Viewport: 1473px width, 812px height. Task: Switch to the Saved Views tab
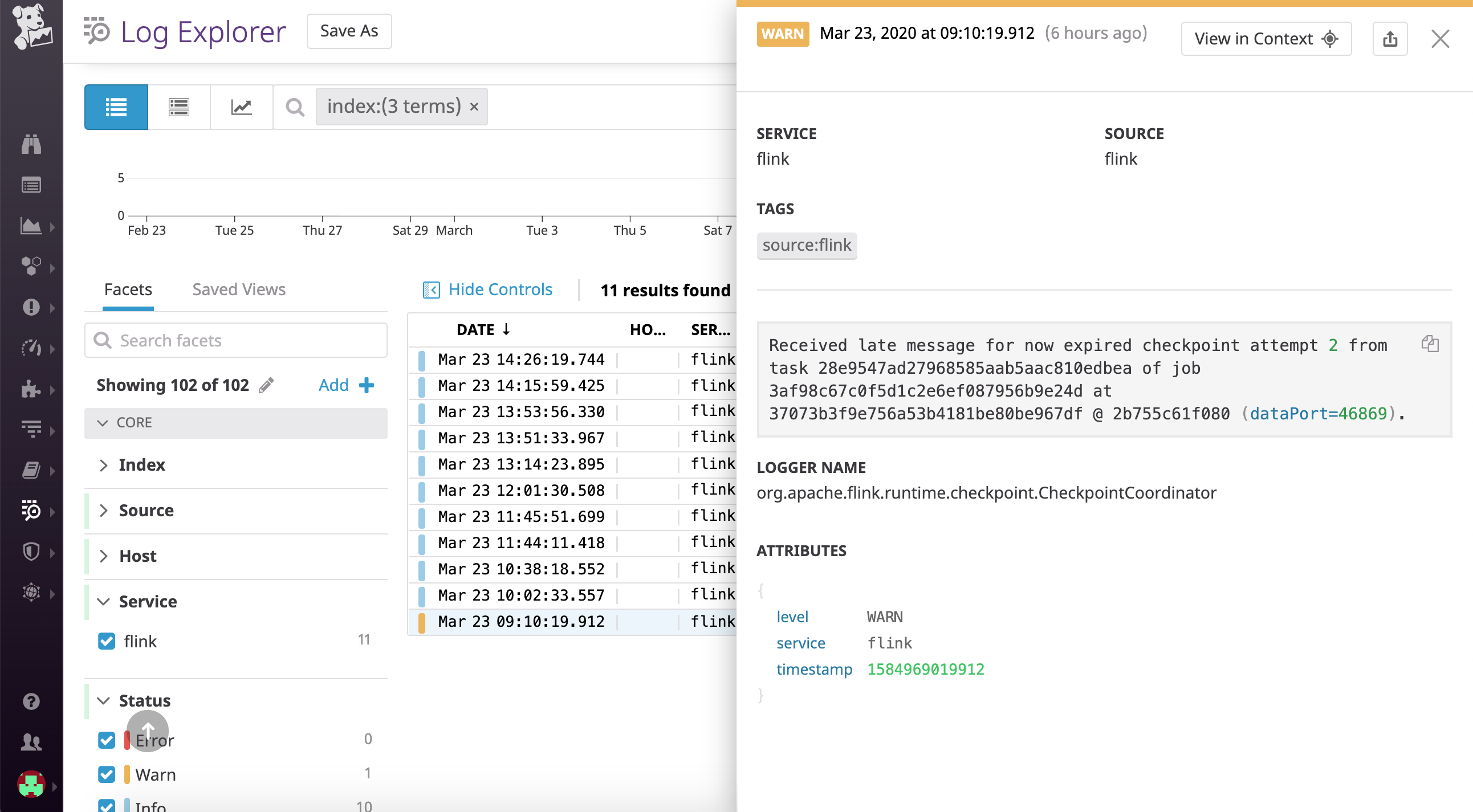point(238,289)
